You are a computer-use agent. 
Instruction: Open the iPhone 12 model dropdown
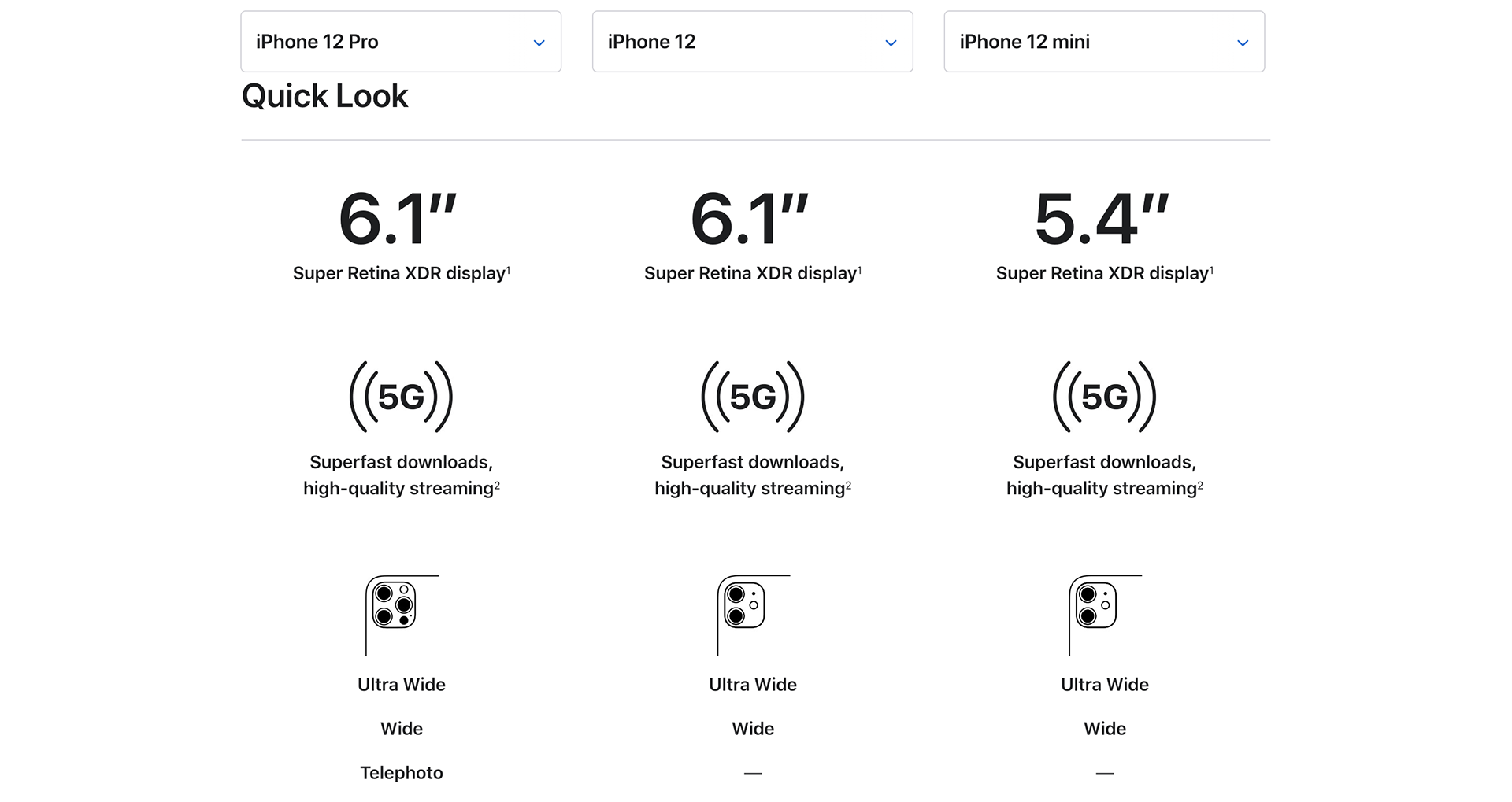[753, 42]
